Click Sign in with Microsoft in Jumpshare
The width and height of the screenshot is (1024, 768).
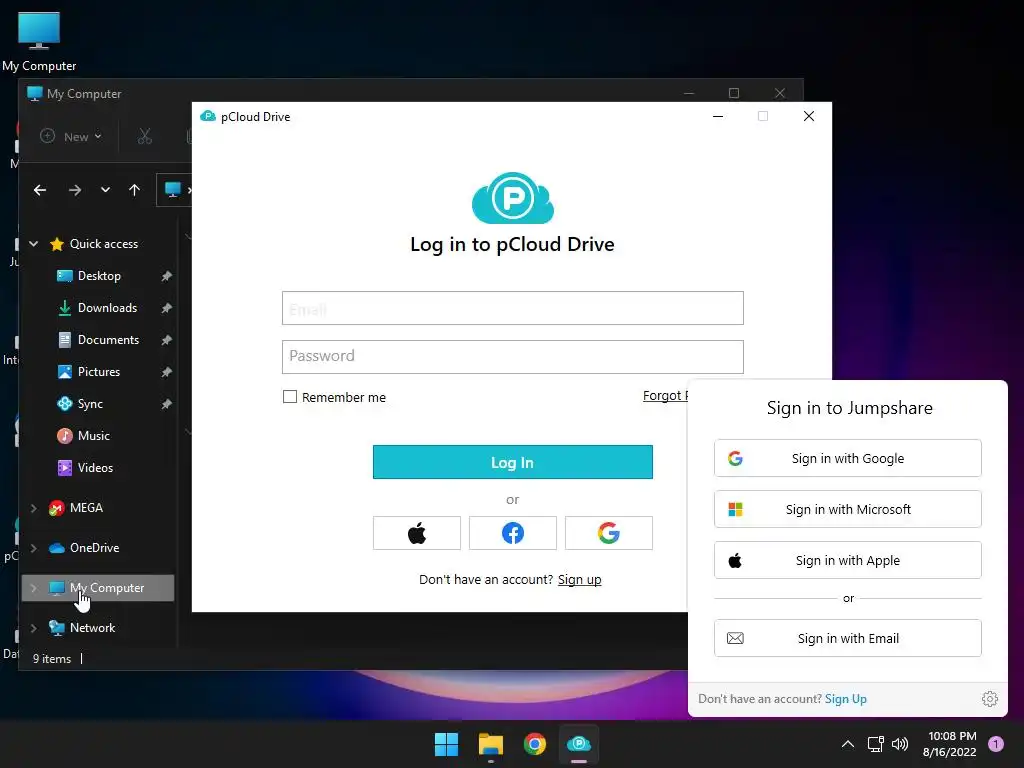(848, 509)
